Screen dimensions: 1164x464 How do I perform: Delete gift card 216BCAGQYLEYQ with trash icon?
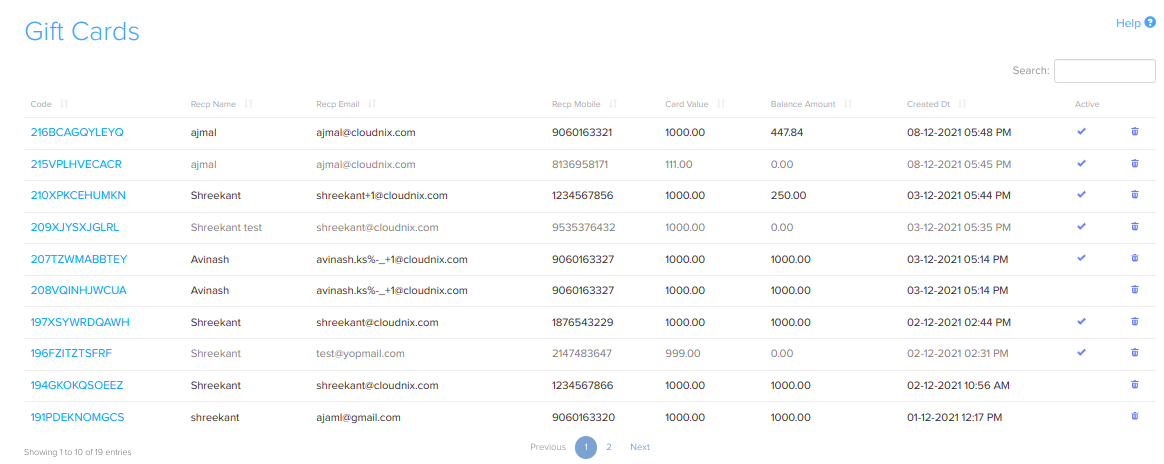pyautogui.click(x=1134, y=131)
